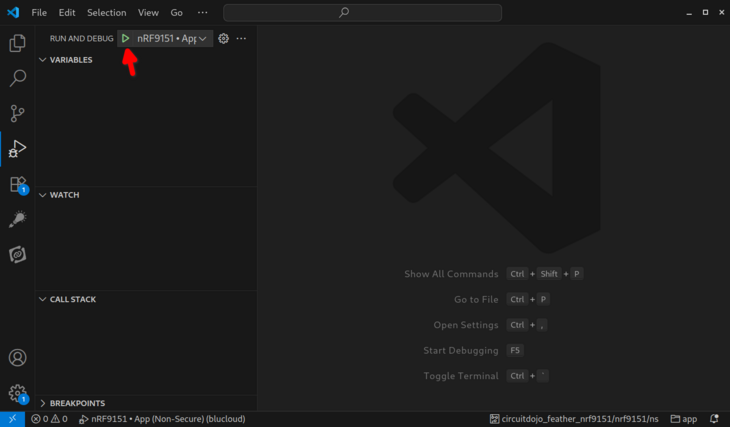This screenshot has width=730, height=427.
Task: Open the overflow menu ellipsis in menu bar
Action: point(203,13)
